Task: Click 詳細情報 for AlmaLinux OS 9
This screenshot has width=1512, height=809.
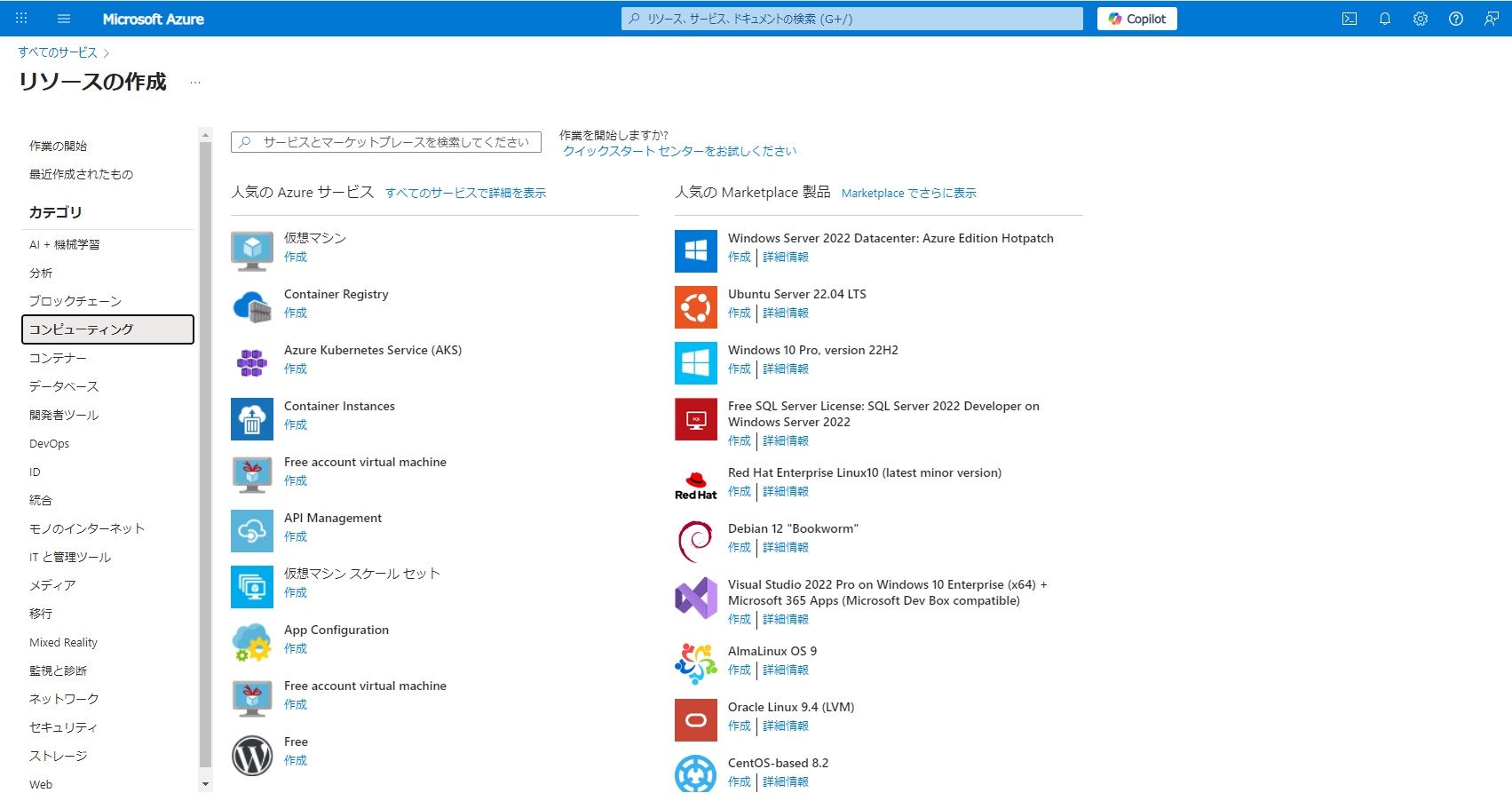Action: pos(786,670)
